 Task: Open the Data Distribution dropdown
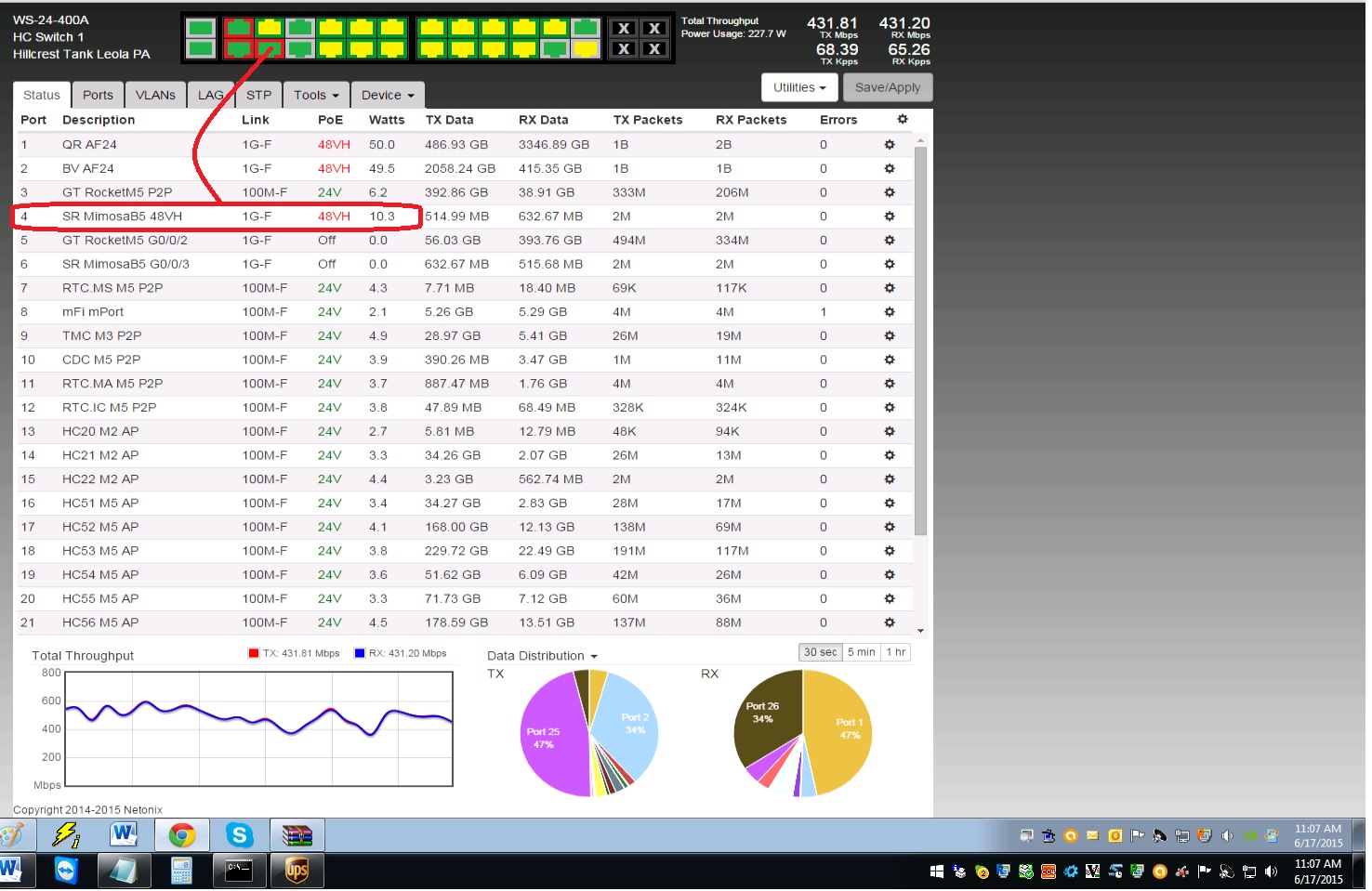coord(542,656)
